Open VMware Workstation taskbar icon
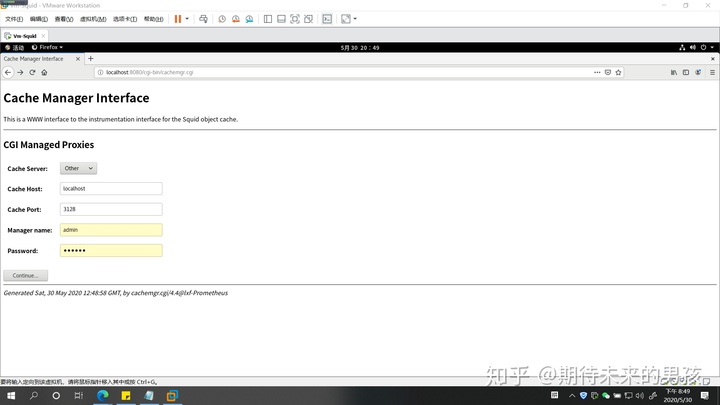The height and width of the screenshot is (405, 720). 172,395
